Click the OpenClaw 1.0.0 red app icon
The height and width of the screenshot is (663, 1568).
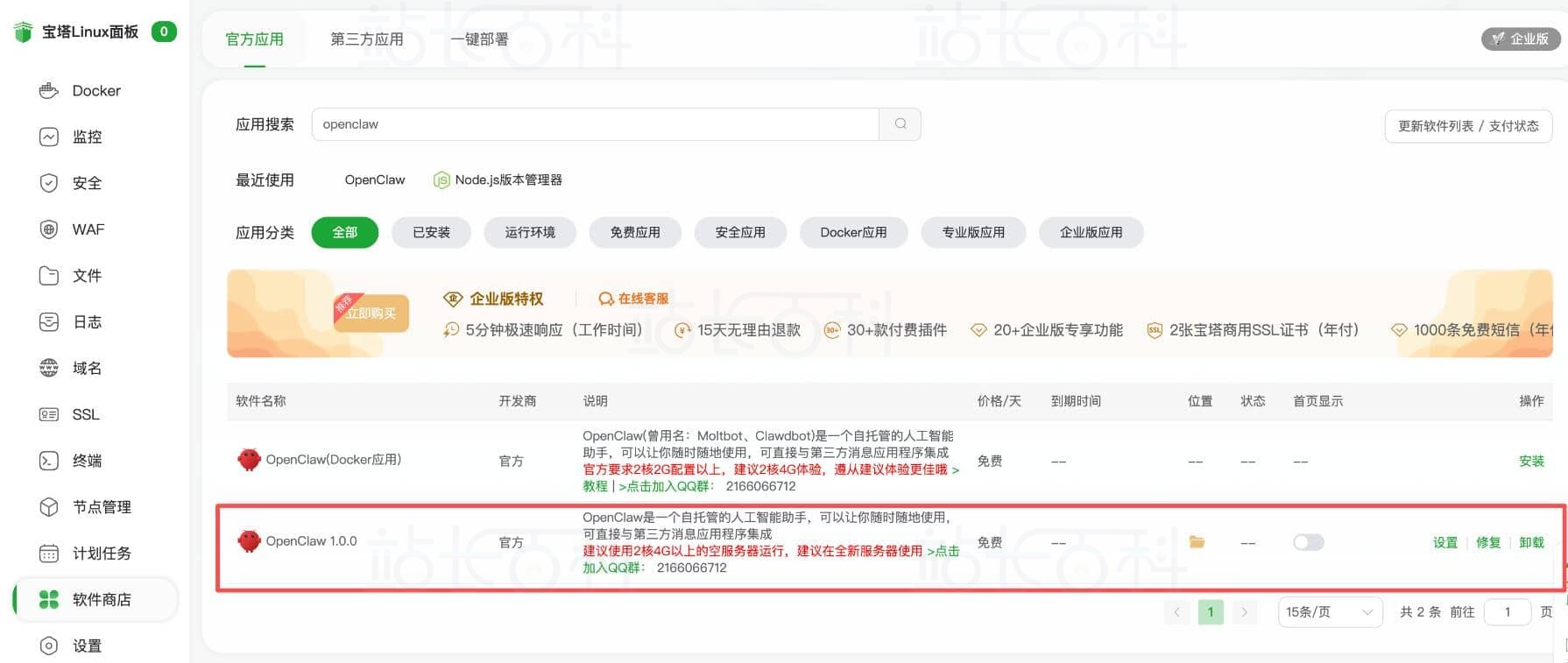(250, 541)
